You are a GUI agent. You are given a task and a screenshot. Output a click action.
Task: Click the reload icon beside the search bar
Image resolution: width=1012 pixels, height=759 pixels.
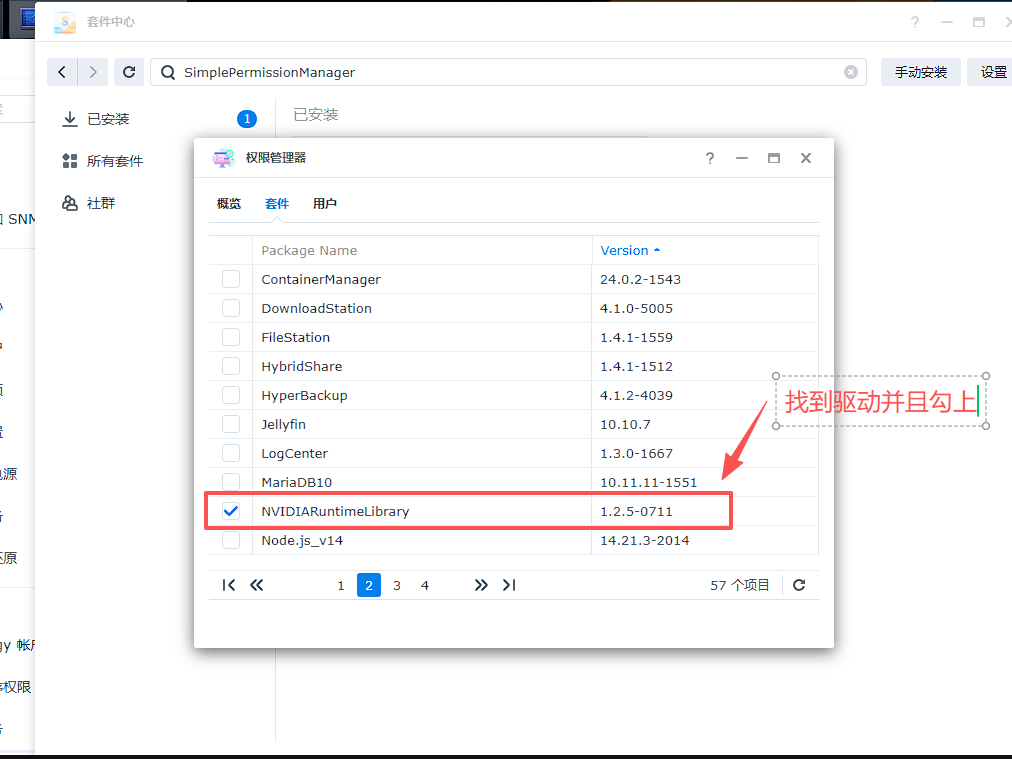pyautogui.click(x=128, y=72)
